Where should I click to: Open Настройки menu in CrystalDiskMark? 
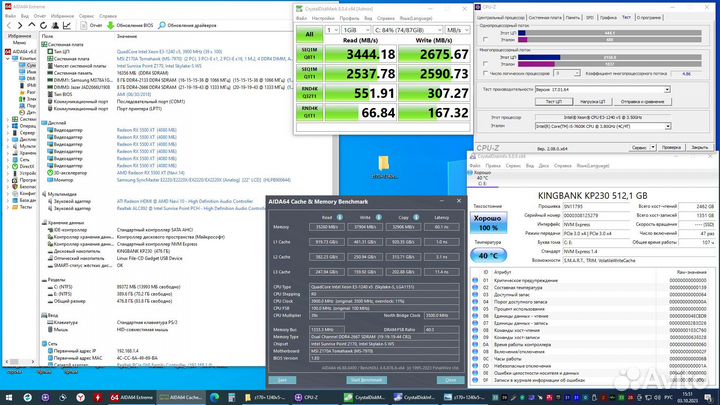pos(323,18)
